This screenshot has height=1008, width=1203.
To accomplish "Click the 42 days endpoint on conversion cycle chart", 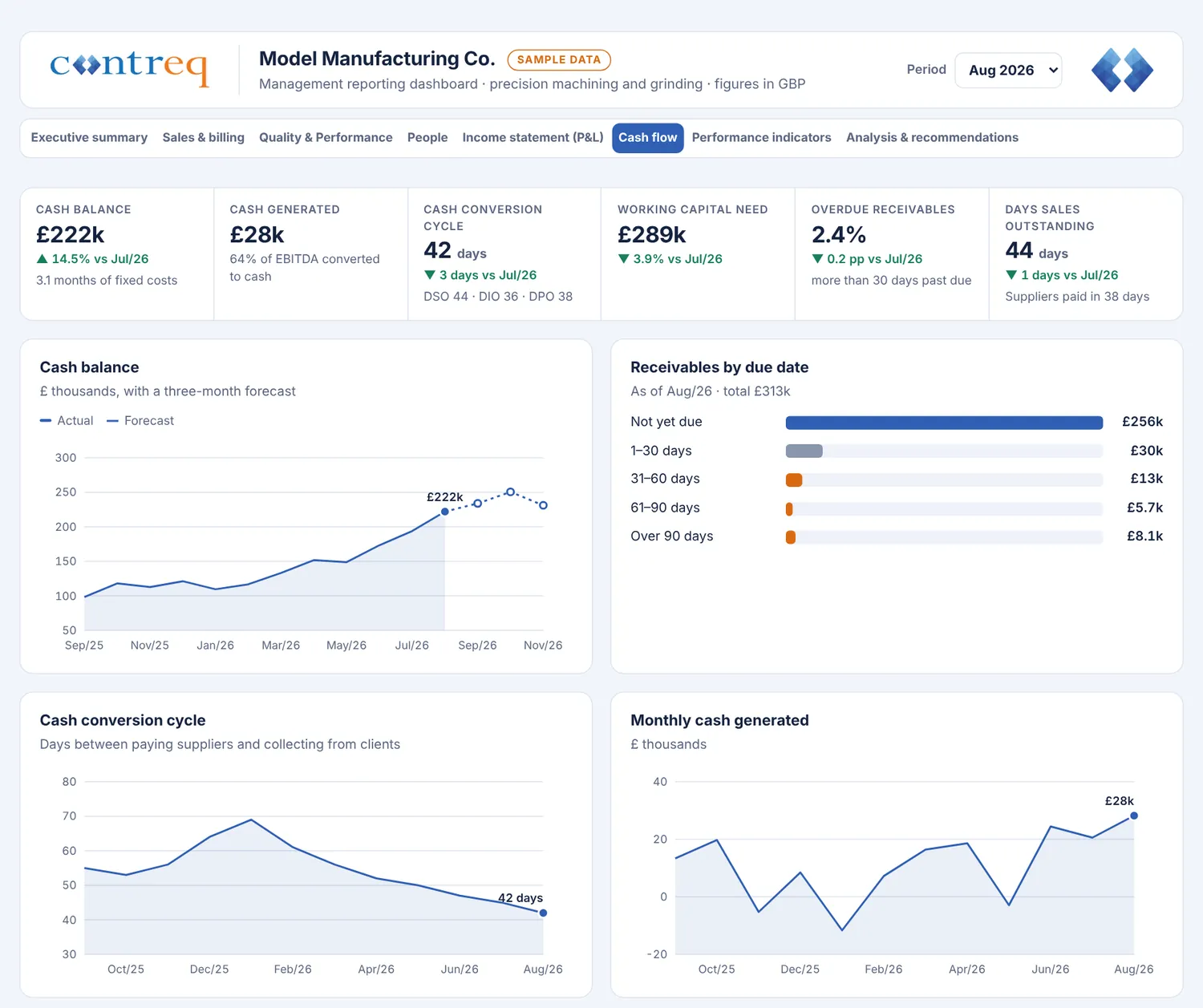I will (x=543, y=913).
